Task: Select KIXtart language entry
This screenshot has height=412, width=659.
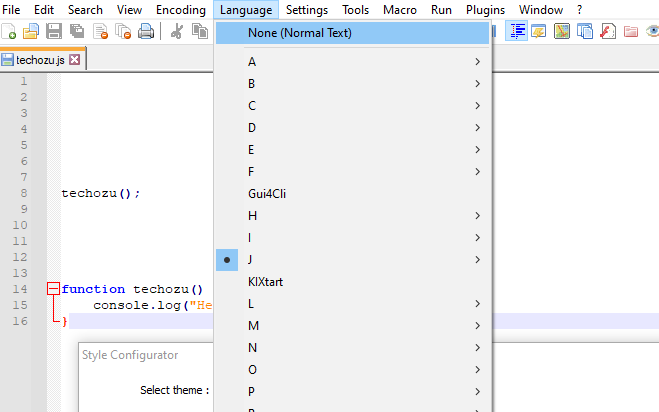Action: [x=352, y=282]
